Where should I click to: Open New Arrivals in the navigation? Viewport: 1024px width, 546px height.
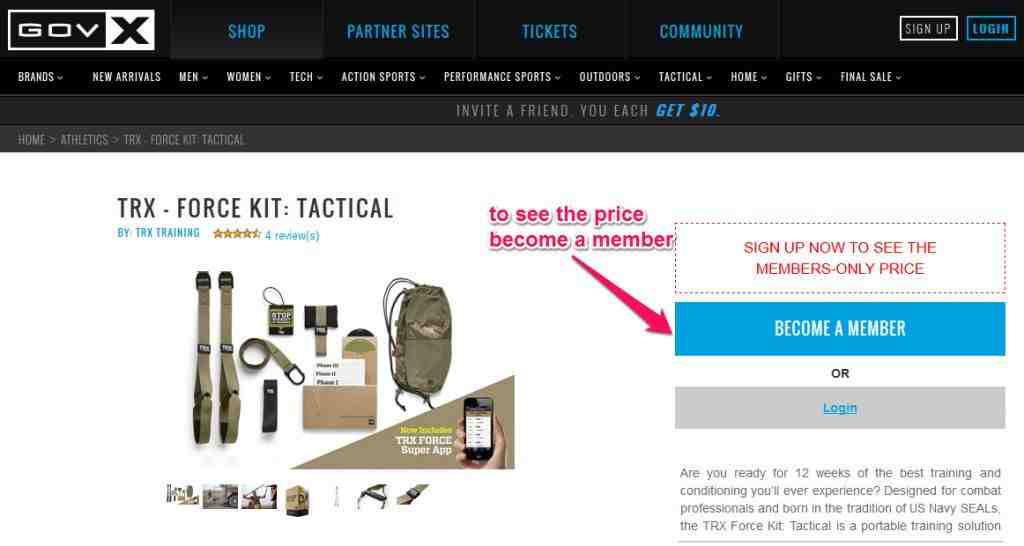(x=127, y=77)
